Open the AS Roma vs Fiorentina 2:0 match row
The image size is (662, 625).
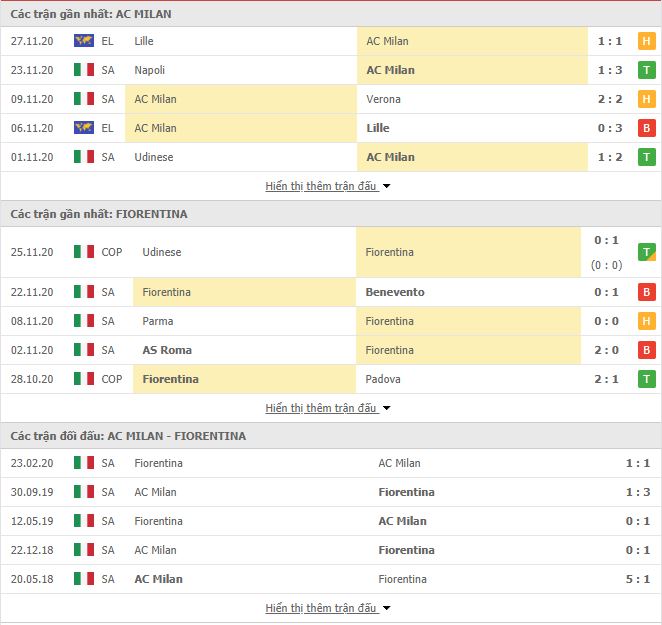331,350
